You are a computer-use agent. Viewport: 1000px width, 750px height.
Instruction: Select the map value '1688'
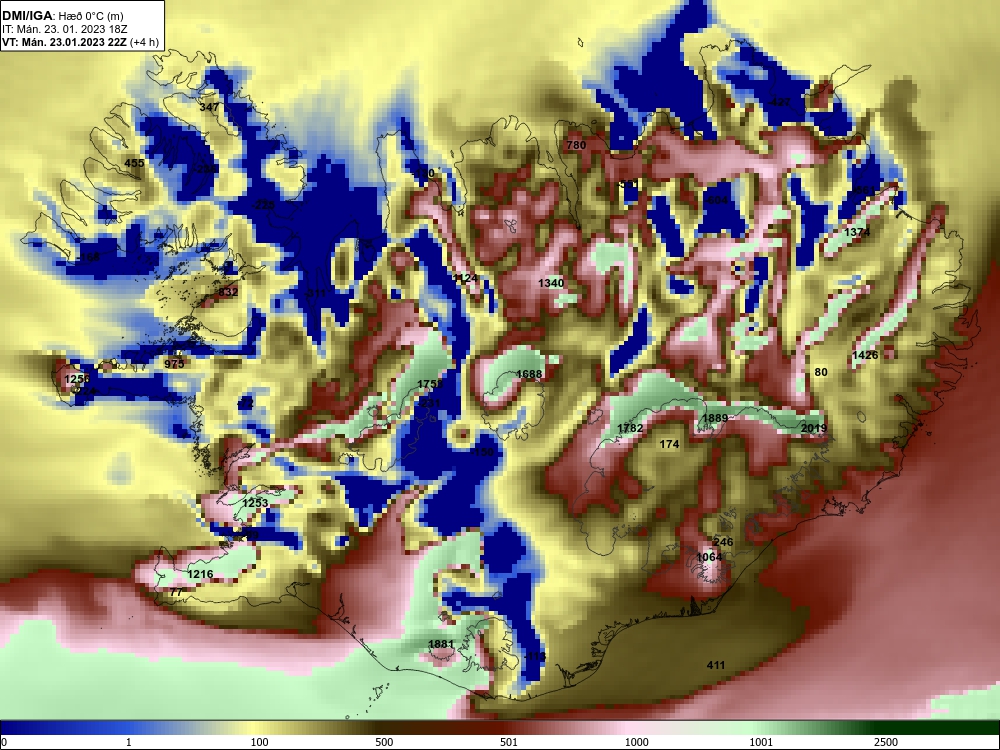529,374
